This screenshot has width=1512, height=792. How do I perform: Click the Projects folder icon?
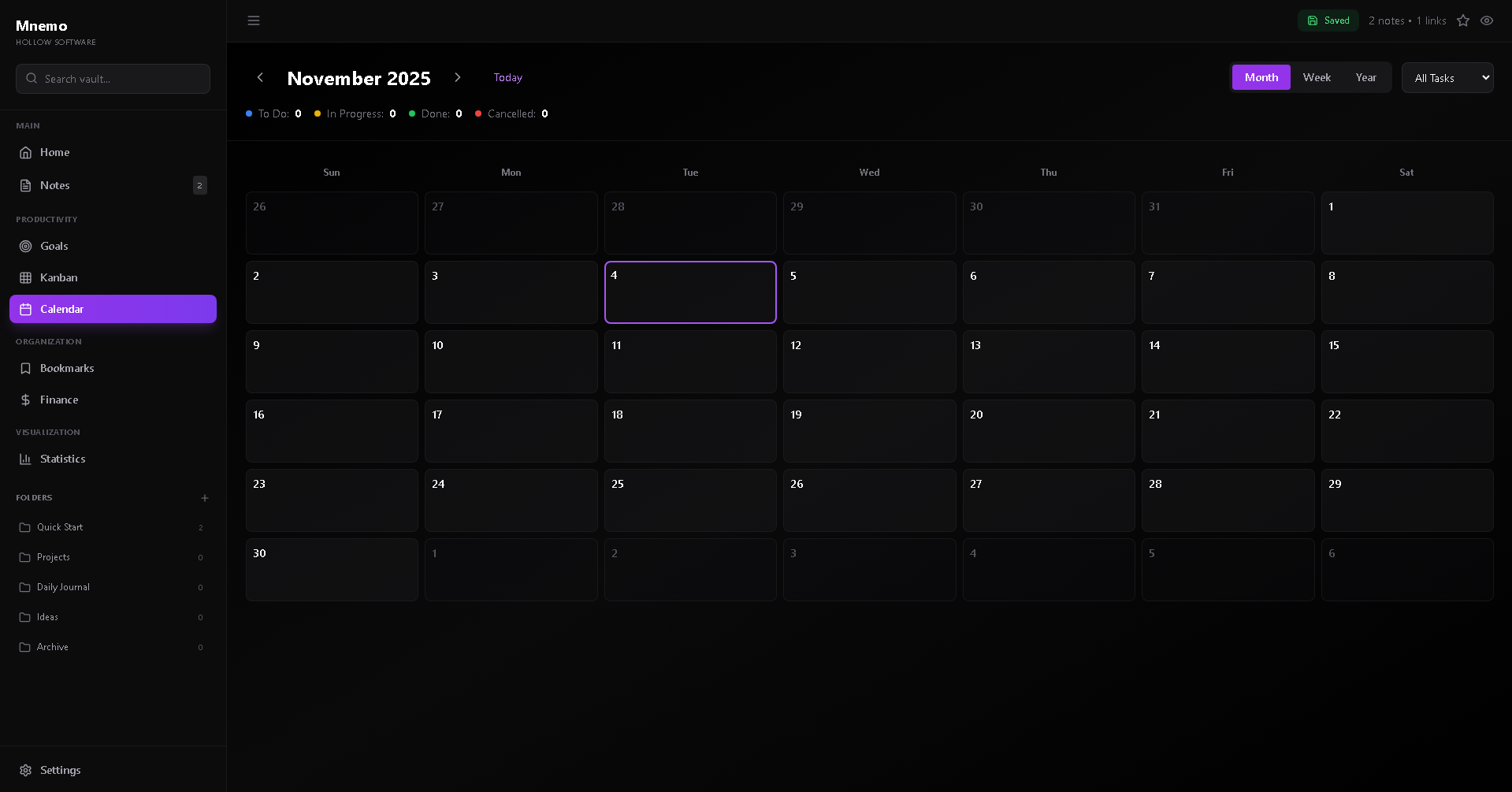point(24,557)
